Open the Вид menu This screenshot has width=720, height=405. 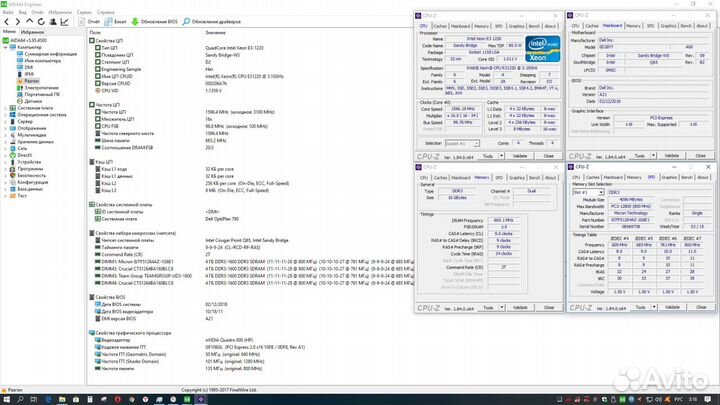pos(22,12)
